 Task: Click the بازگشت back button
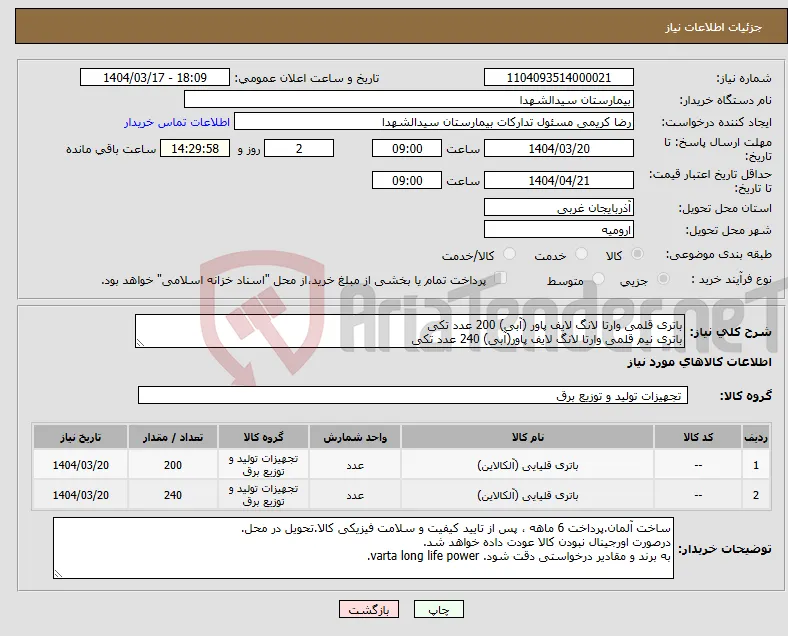coord(369,609)
